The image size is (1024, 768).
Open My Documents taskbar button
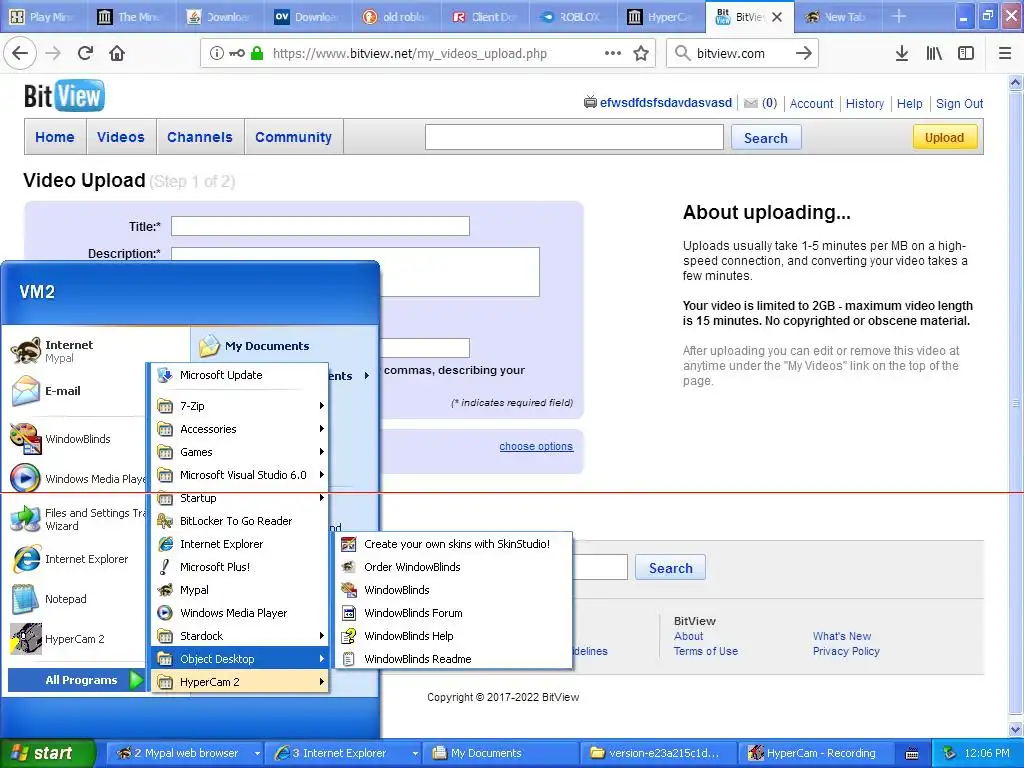coord(500,753)
